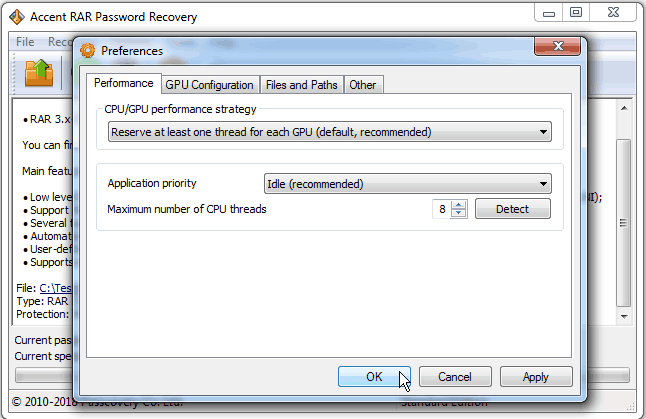
Task: Decrease CPU threads with spinner down arrow
Action: [459, 213]
